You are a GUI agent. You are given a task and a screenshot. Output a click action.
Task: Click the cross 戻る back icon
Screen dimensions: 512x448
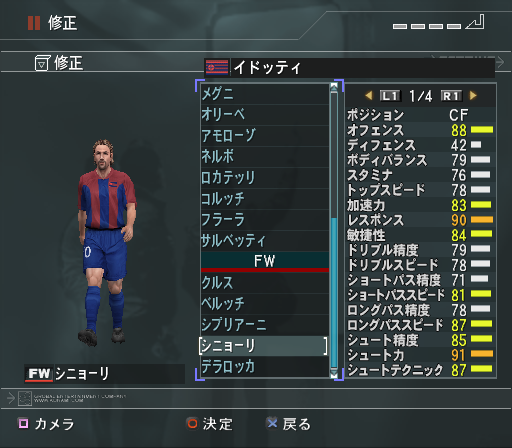point(272,423)
